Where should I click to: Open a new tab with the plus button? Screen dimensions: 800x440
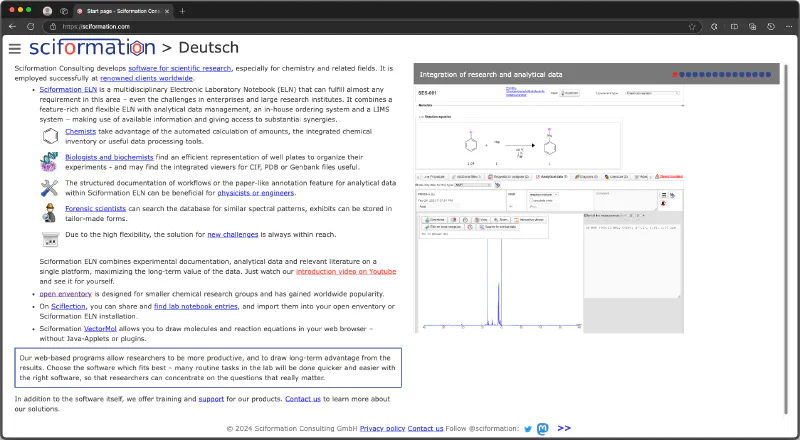[182, 11]
